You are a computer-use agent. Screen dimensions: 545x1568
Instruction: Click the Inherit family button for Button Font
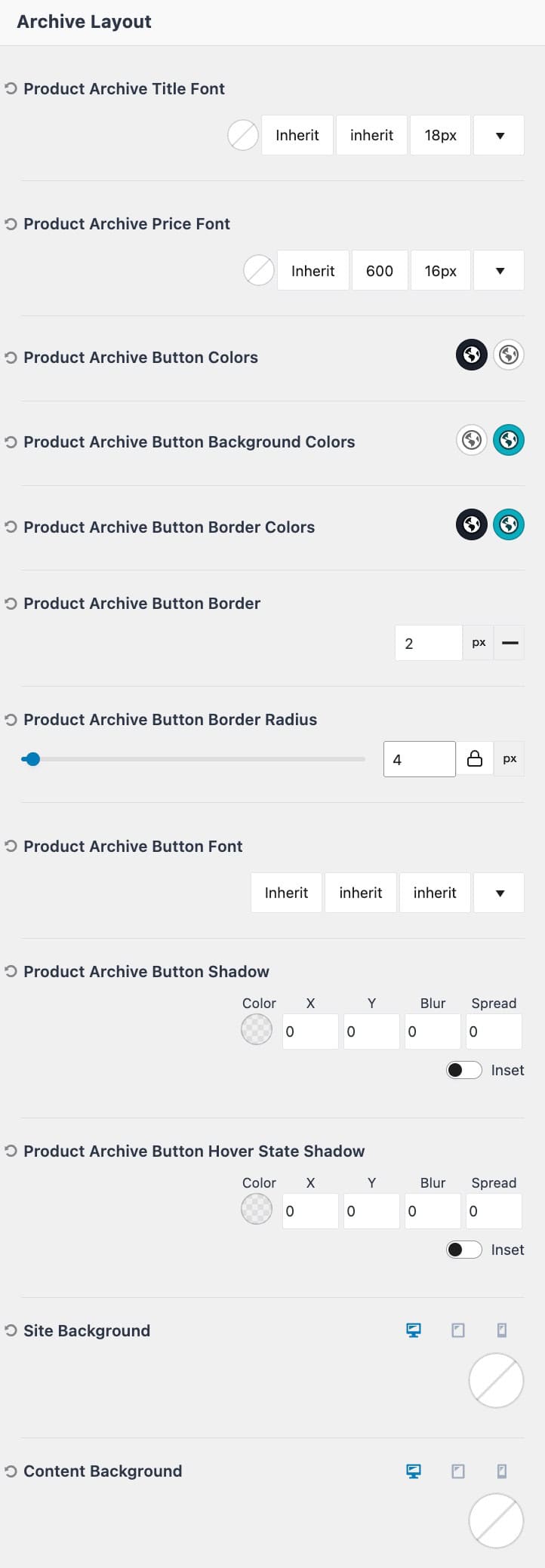[285, 892]
